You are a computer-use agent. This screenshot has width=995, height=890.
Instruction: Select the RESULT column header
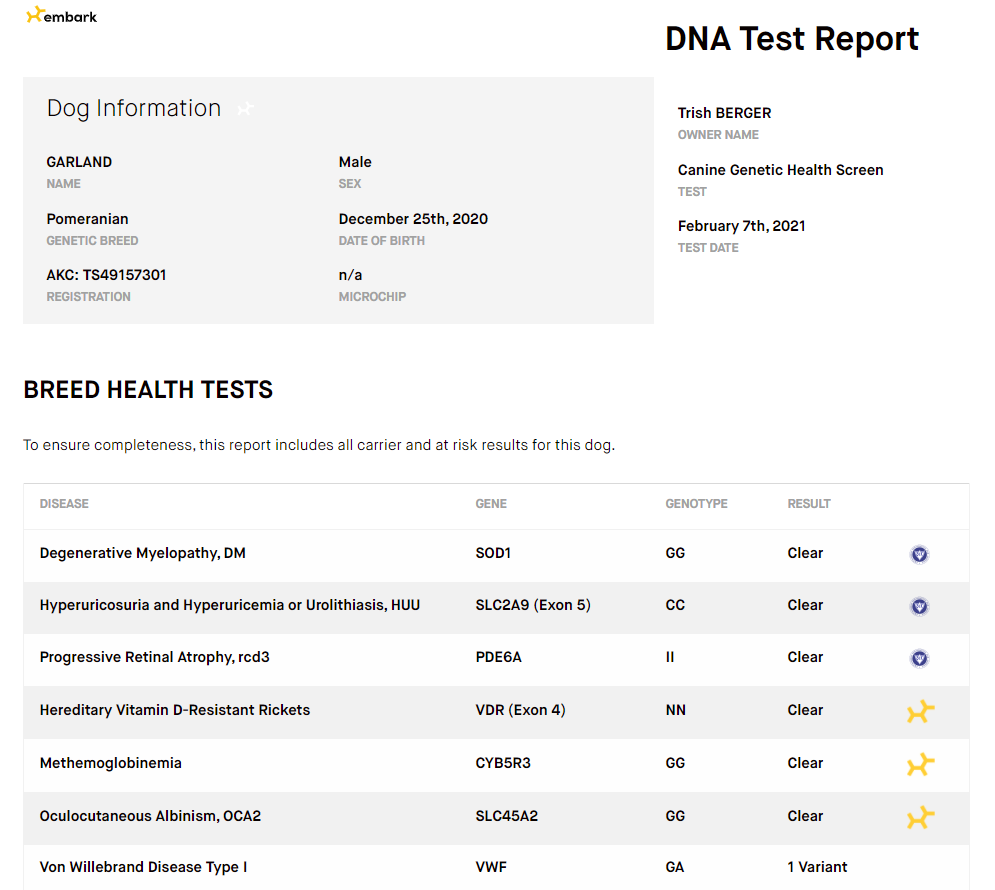(x=809, y=504)
